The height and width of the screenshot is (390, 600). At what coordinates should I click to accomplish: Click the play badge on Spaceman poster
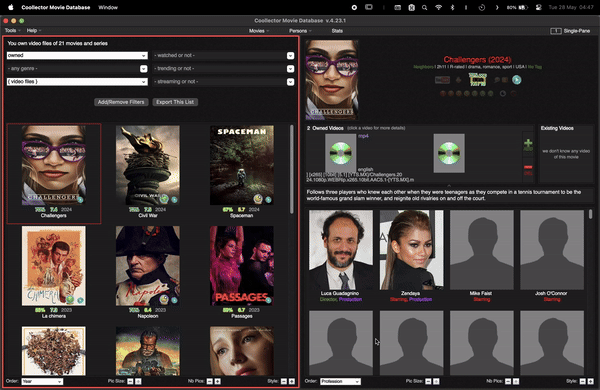click(268, 199)
